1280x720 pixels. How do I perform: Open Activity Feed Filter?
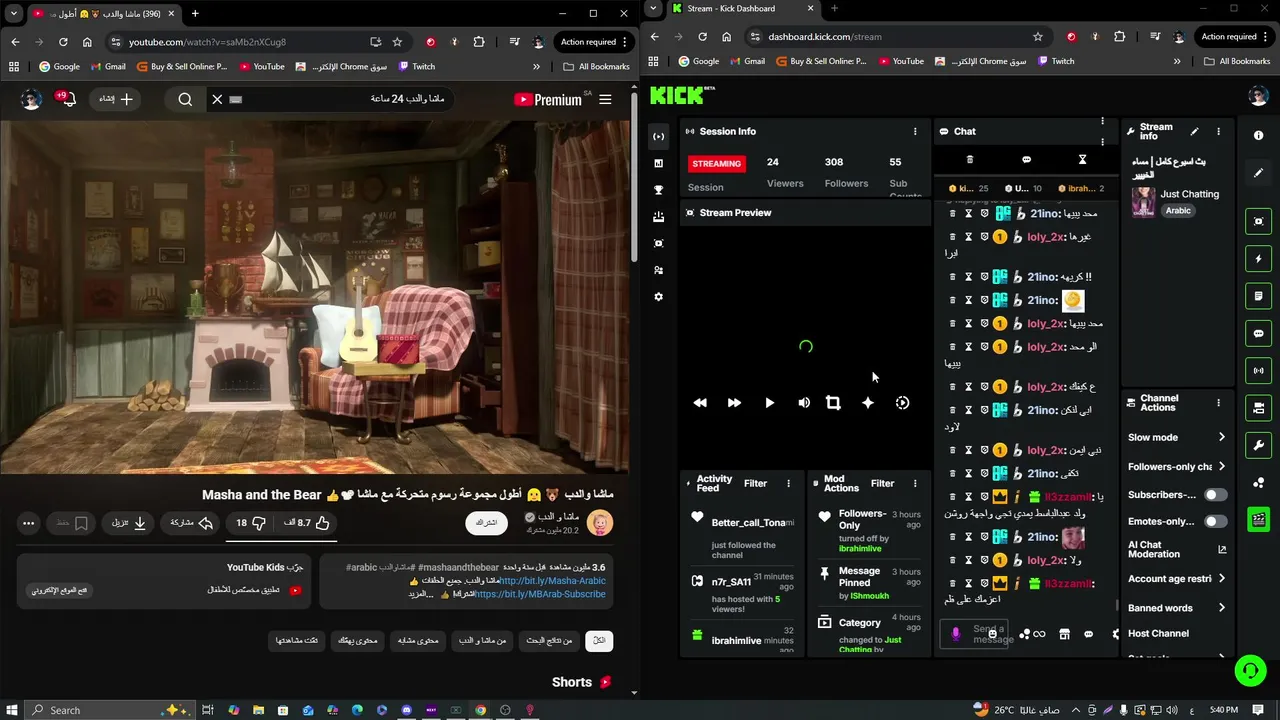[x=755, y=483]
